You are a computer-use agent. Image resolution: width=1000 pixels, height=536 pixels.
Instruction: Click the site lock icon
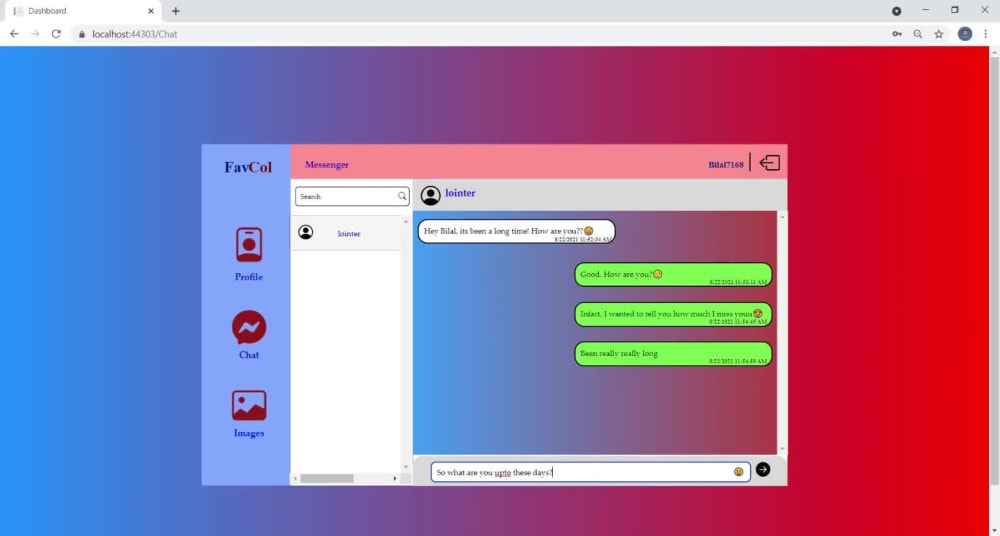[x=82, y=34]
